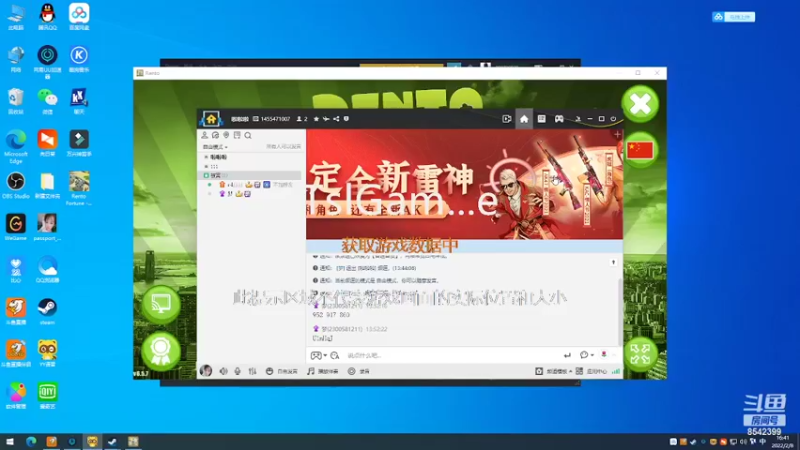The image size is (800, 450).
Task: Click the record button in bottom bar
Action: pyautogui.click(x=359, y=371)
